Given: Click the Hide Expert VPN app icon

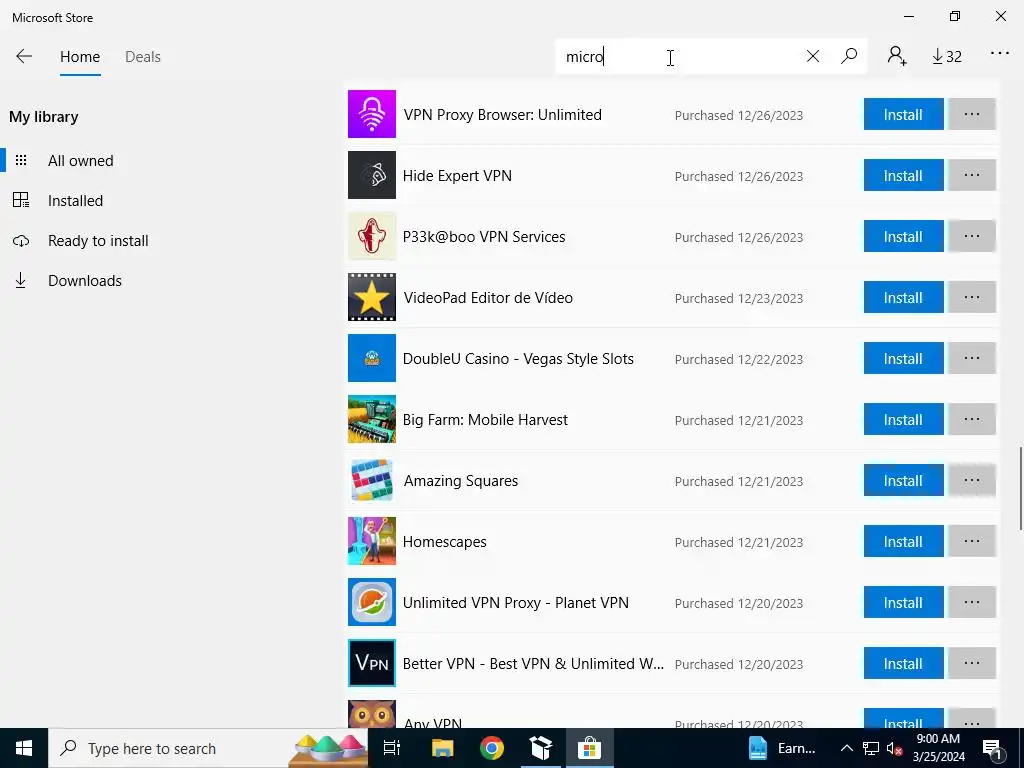Looking at the screenshot, I should (x=372, y=175).
